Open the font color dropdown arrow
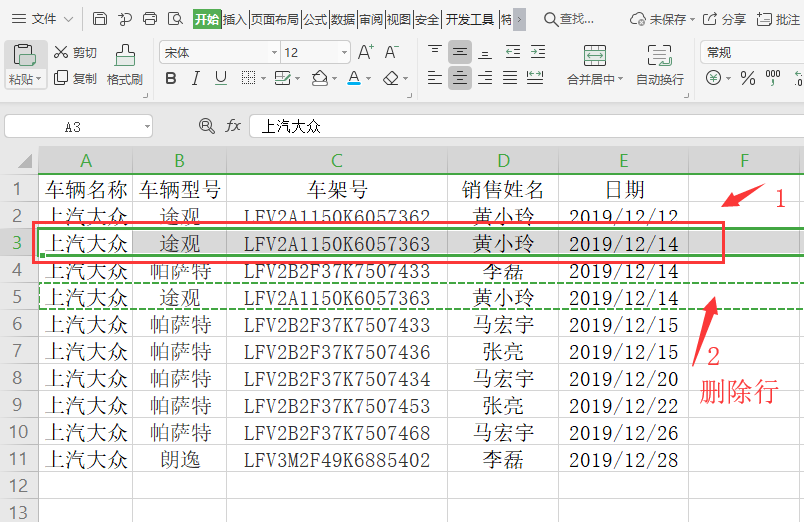The image size is (804, 522). click(x=368, y=79)
